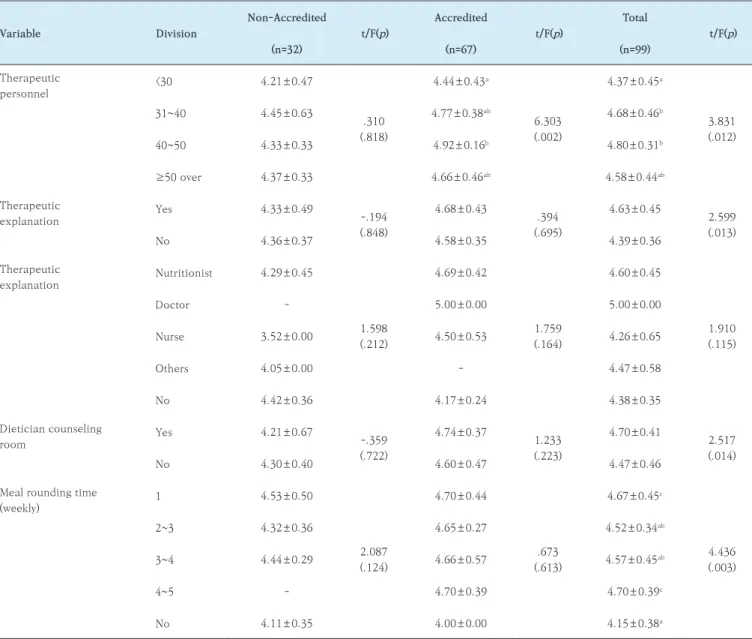Select the 'Doctor' division cell
This screenshot has width=752, height=639.
click(x=172, y=305)
